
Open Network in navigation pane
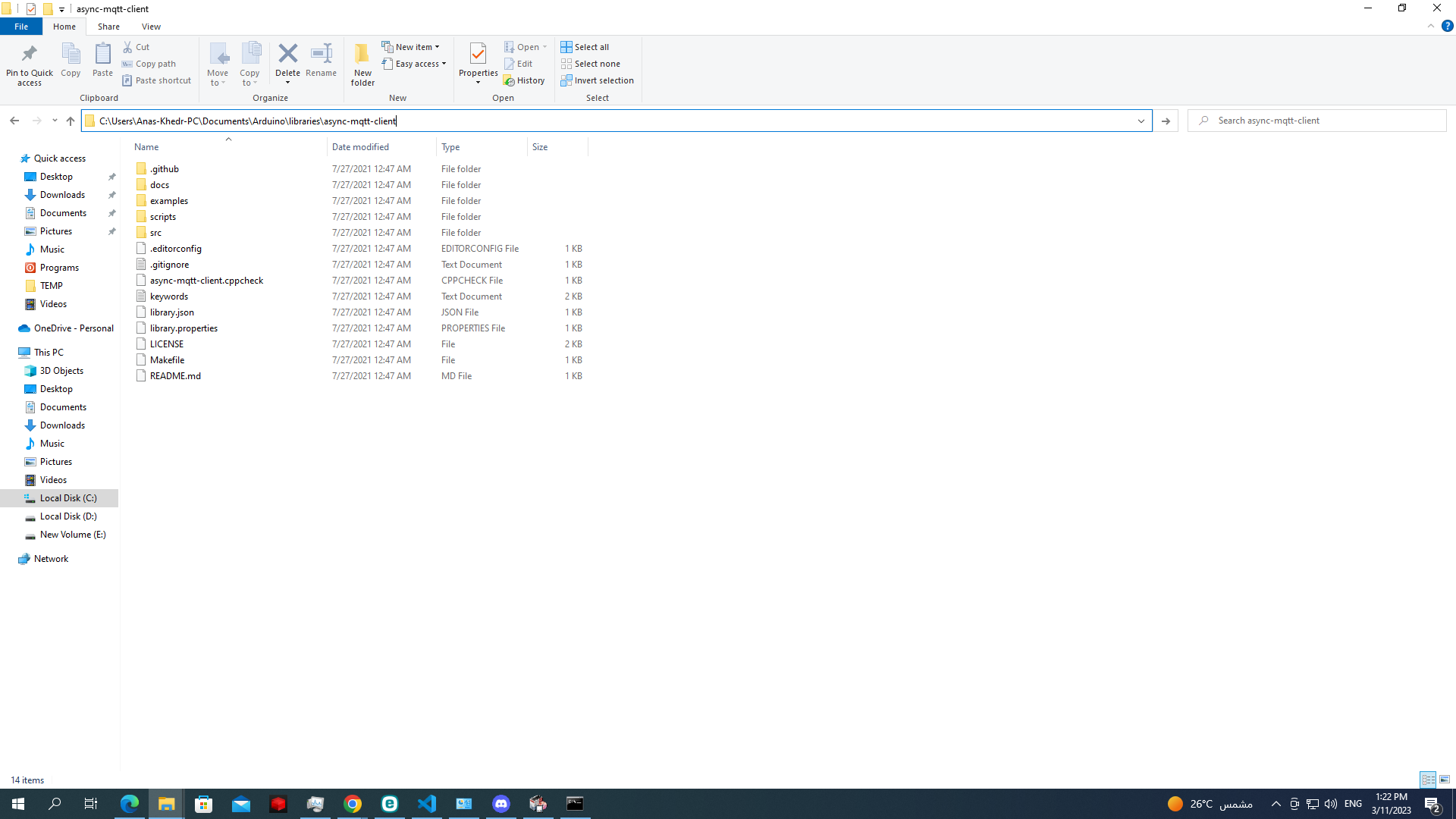point(51,559)
